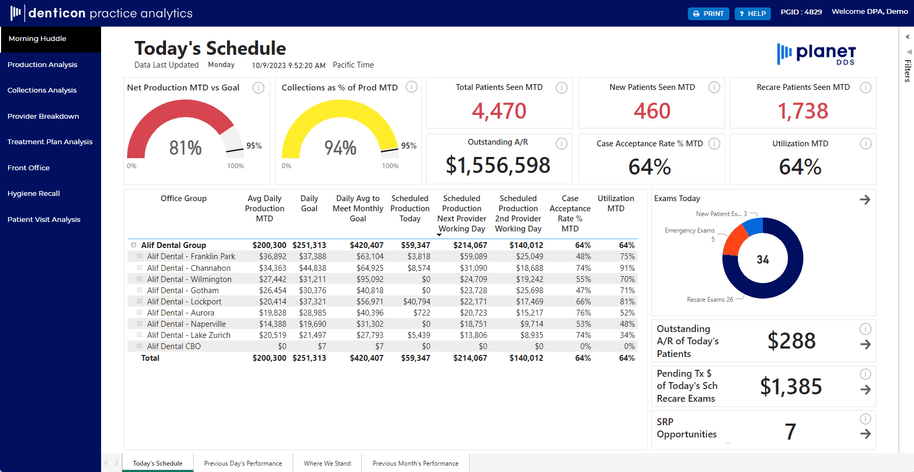The width and height of the screenshot is (914, 472).
Task: Click info icon on Outstanding A/R card
Action: 561,144
